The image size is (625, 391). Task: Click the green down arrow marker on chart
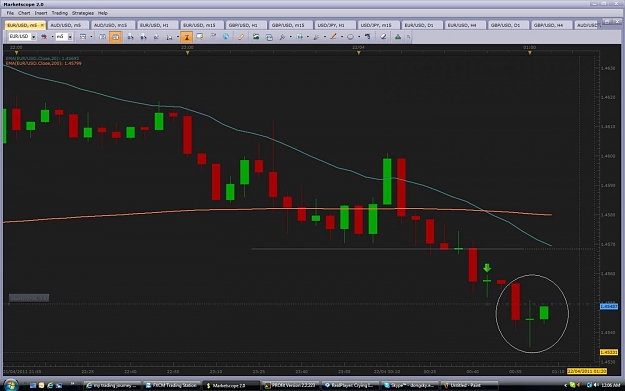click(487, 268)
